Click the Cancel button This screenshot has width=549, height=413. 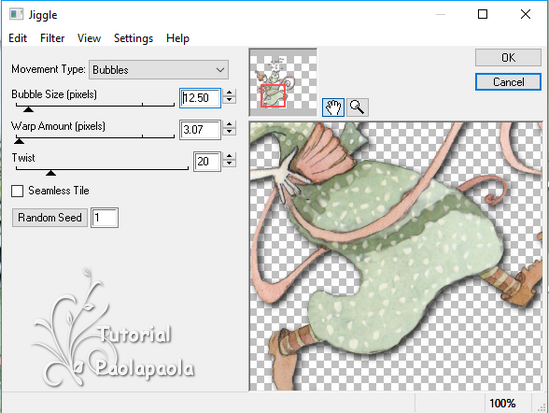coord(508,82)
